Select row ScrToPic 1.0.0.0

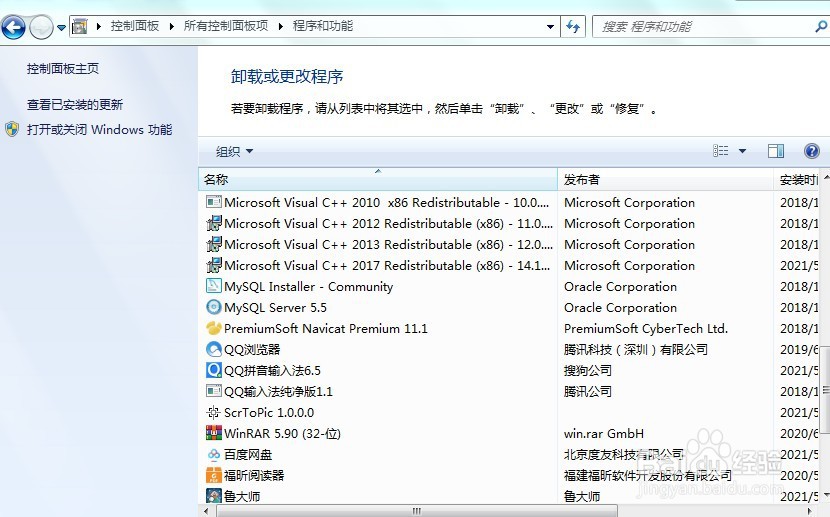tap(508, 412)
